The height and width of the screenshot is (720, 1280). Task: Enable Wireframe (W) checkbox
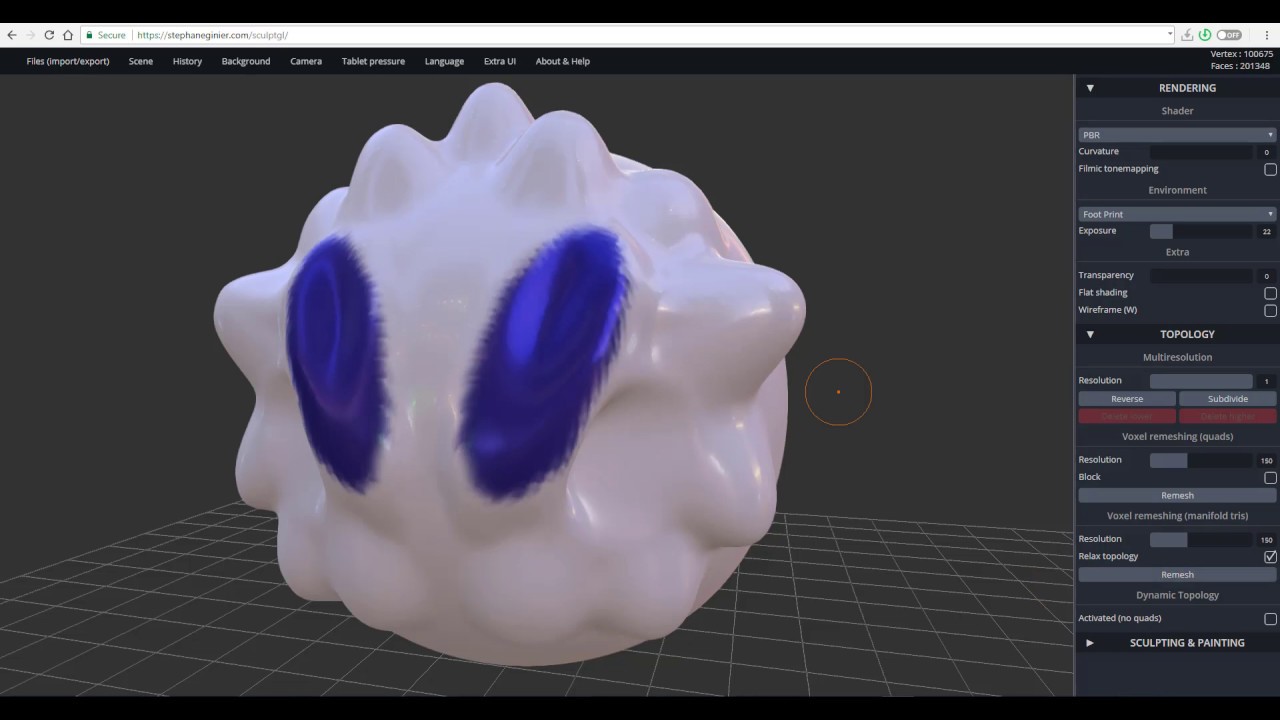(1270, 310)
